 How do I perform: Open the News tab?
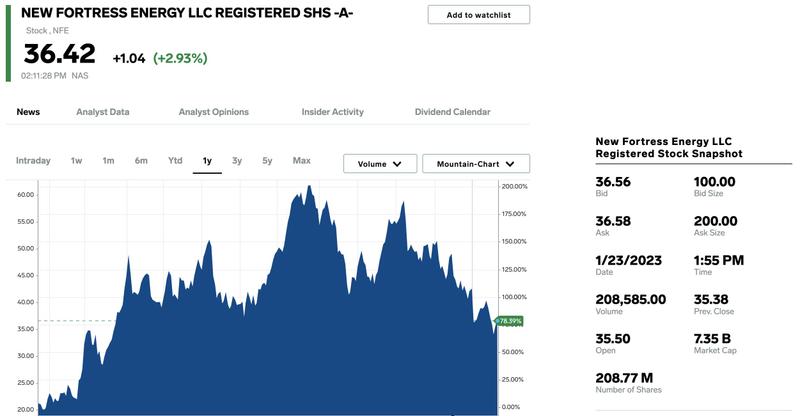(28, 112)
